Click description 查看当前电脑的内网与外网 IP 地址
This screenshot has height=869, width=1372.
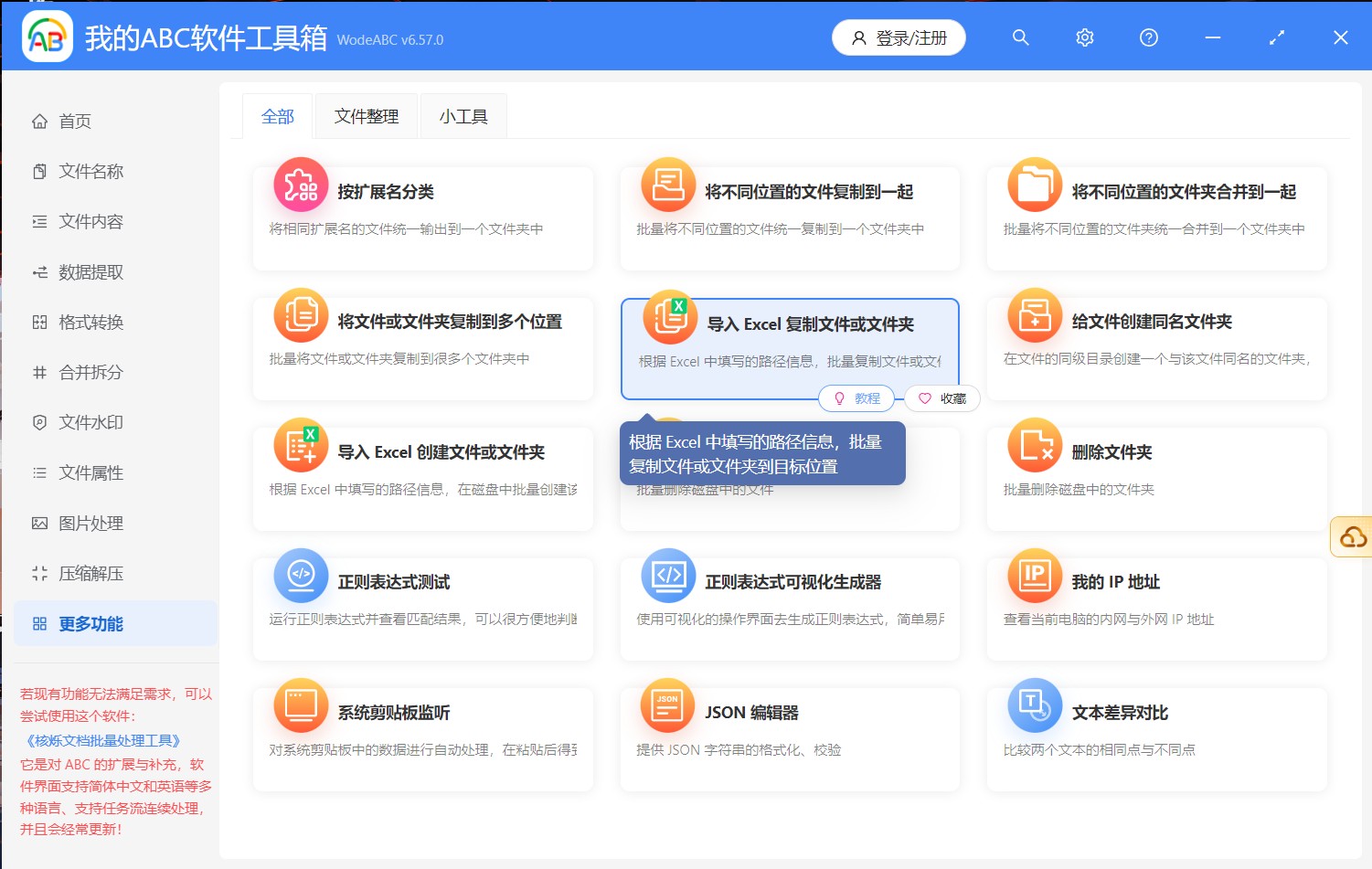pos(1109,620)
